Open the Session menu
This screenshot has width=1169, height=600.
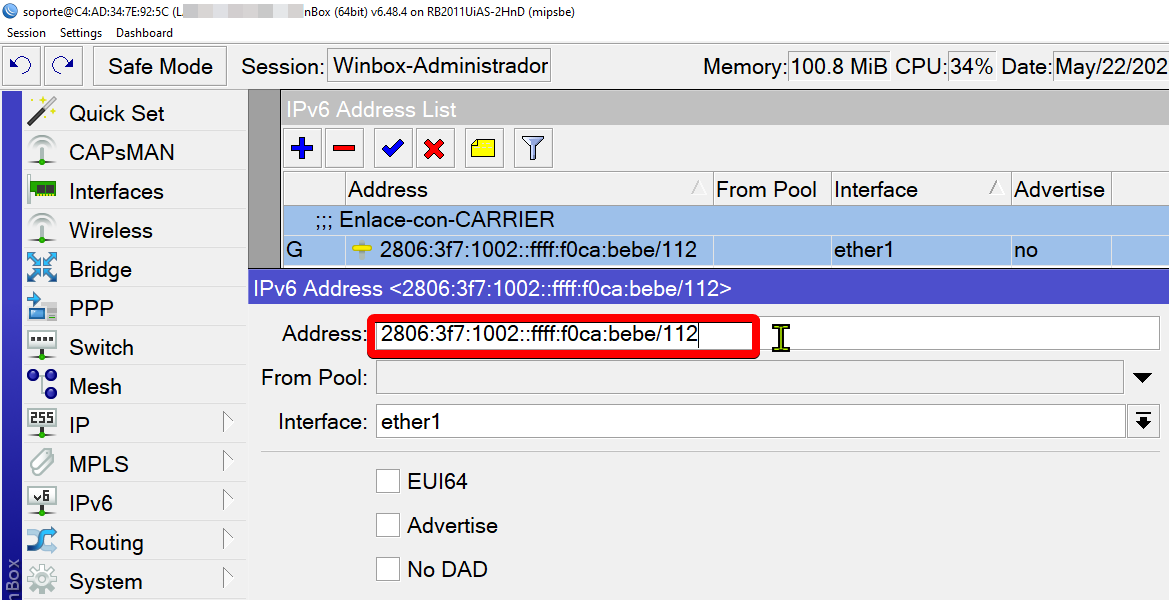(x=26, y=32)
